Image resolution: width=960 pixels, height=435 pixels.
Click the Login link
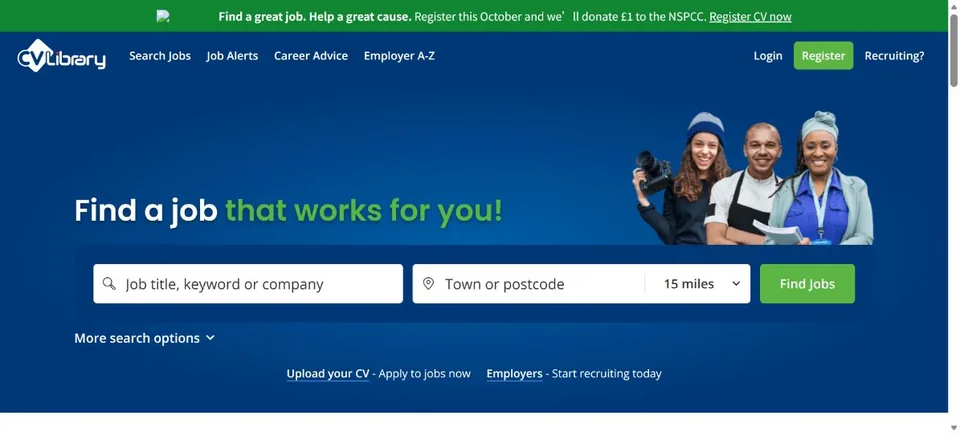[x=768, y=56]
